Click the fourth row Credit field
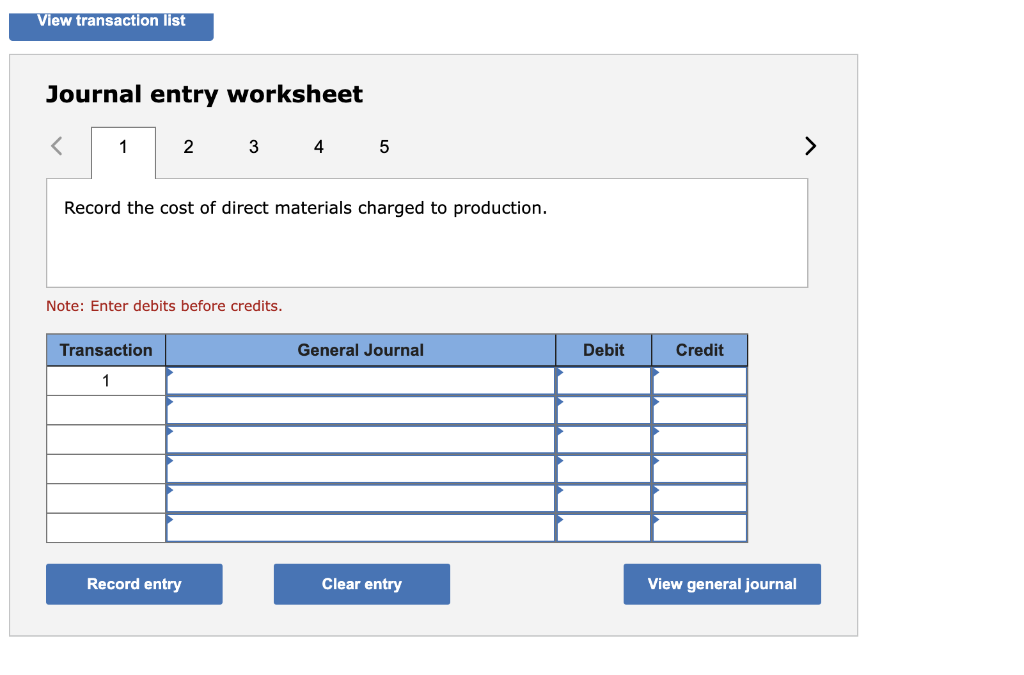The image size is (1024, 675). [699, 469]
